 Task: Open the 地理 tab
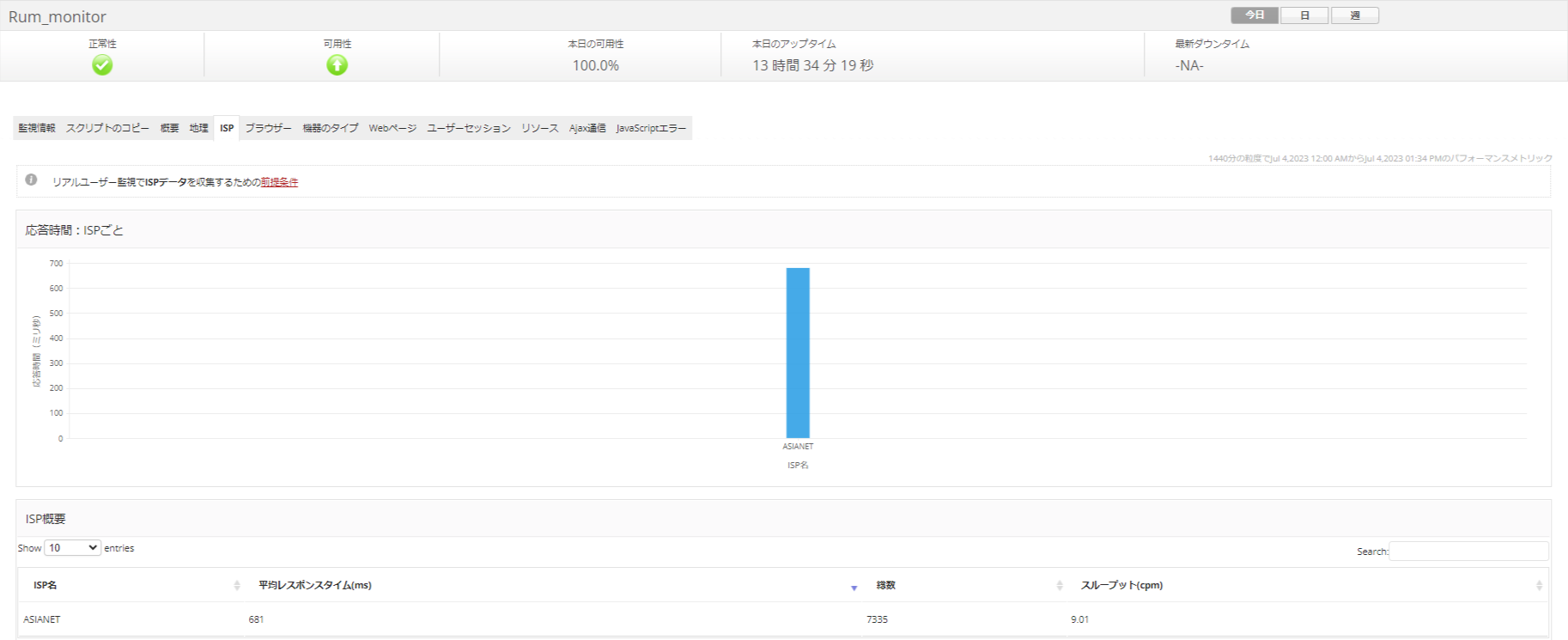coord(198,128)
